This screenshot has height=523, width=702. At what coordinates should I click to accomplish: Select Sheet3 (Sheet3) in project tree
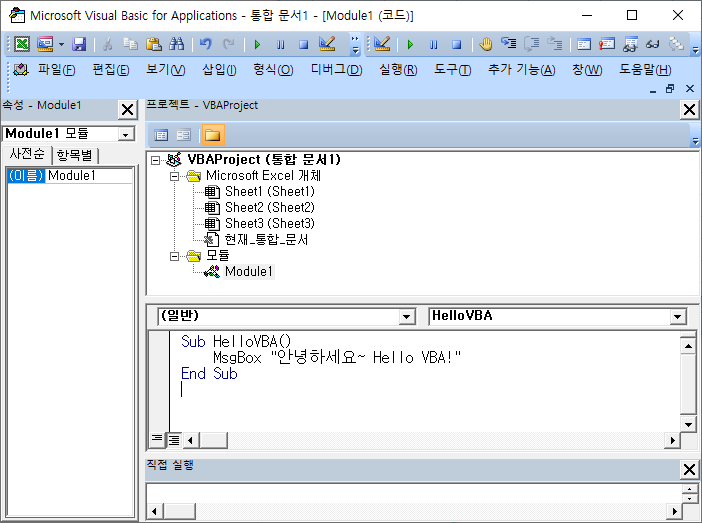(270, 223)
